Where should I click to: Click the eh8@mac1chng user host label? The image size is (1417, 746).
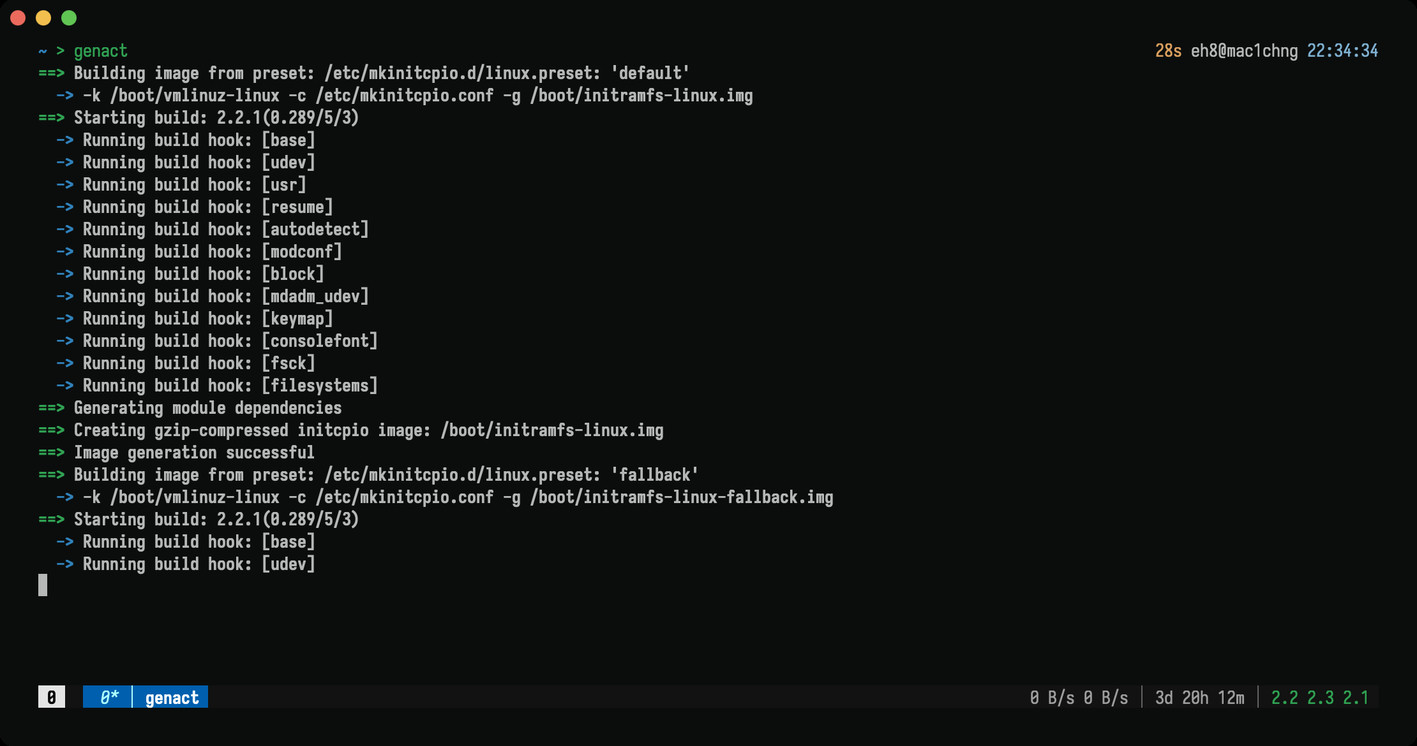coord(1244,51)
